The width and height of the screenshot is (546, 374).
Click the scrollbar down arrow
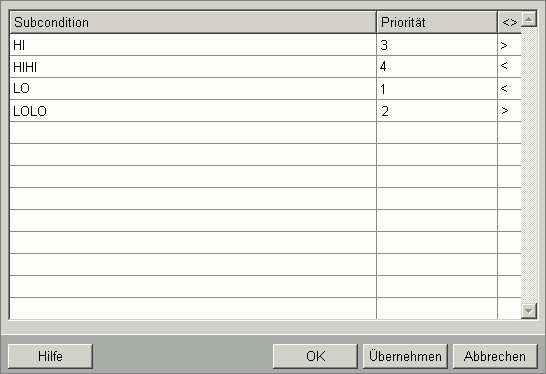coord(529,311)
